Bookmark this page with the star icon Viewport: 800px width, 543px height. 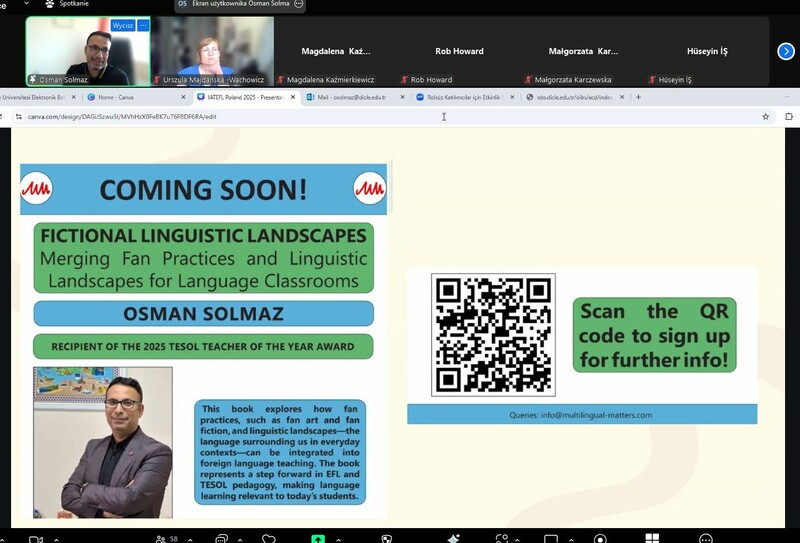tap(765, 117)
